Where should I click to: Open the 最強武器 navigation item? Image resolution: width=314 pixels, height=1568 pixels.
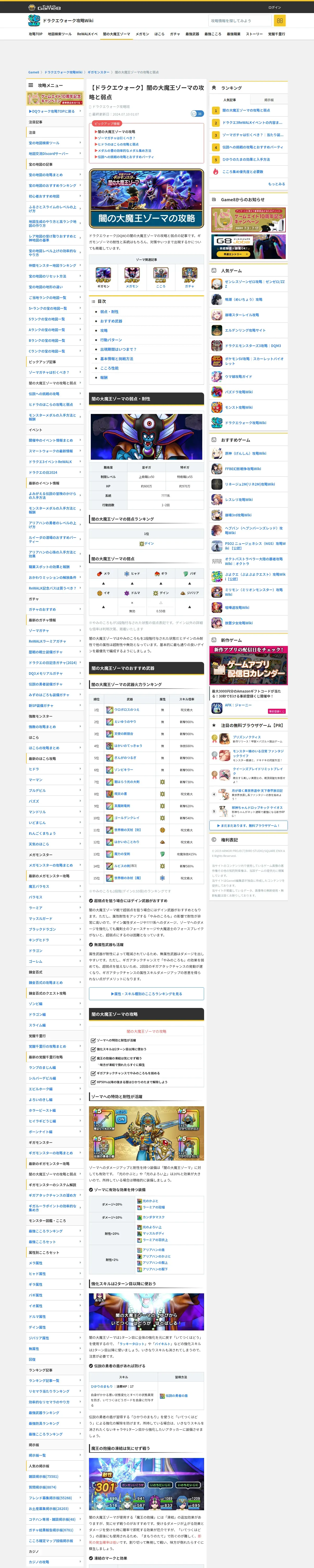pos(192,34)
